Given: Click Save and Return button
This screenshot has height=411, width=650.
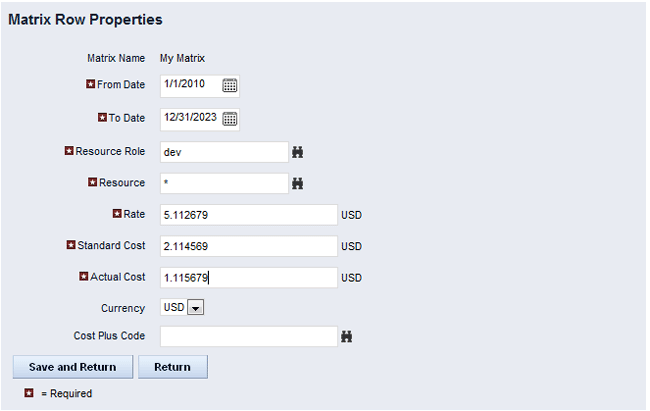Looking at the screenshot, I should (72, 367).
